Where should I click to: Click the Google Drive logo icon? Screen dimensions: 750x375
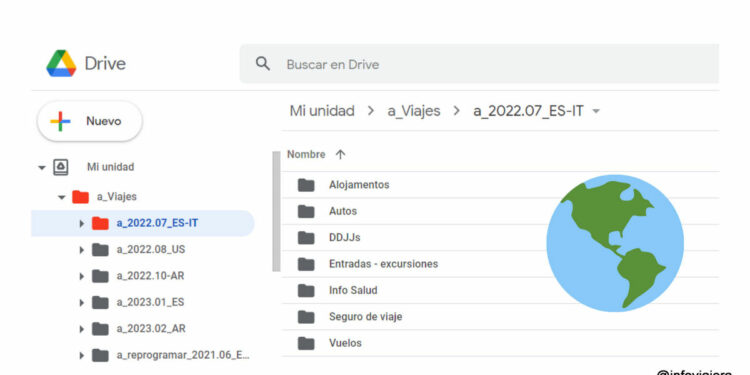pos(61,63)
